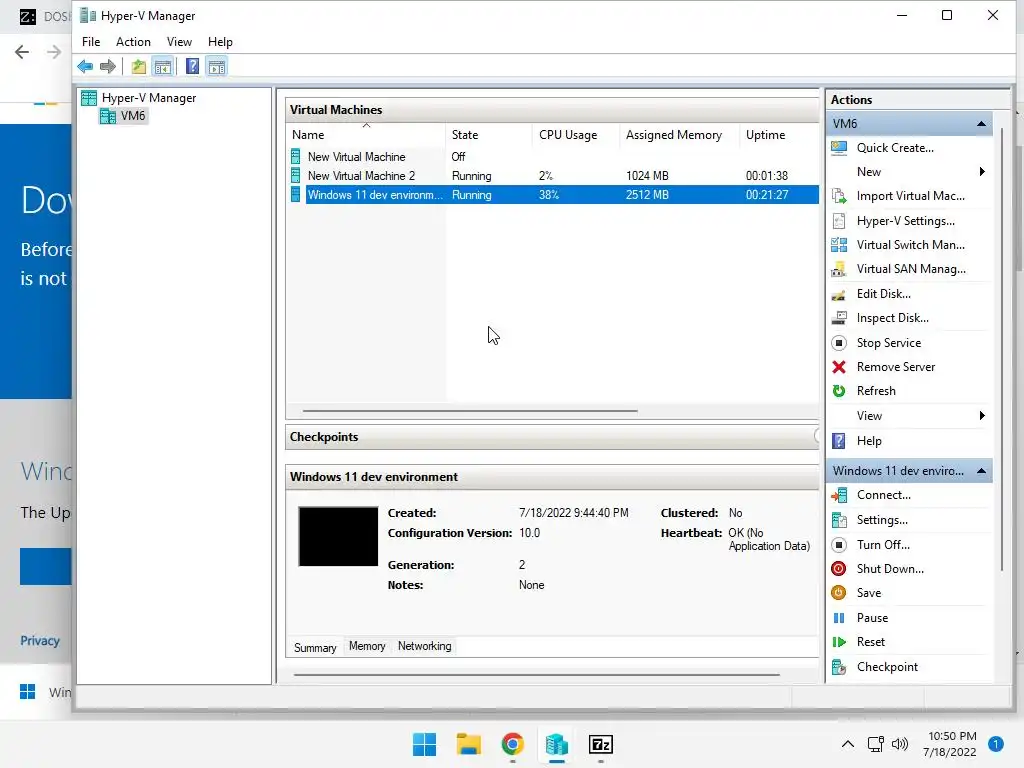Click Turn Off action
Viewport: 1024px width, 768px height.
(x=882, y=545)
